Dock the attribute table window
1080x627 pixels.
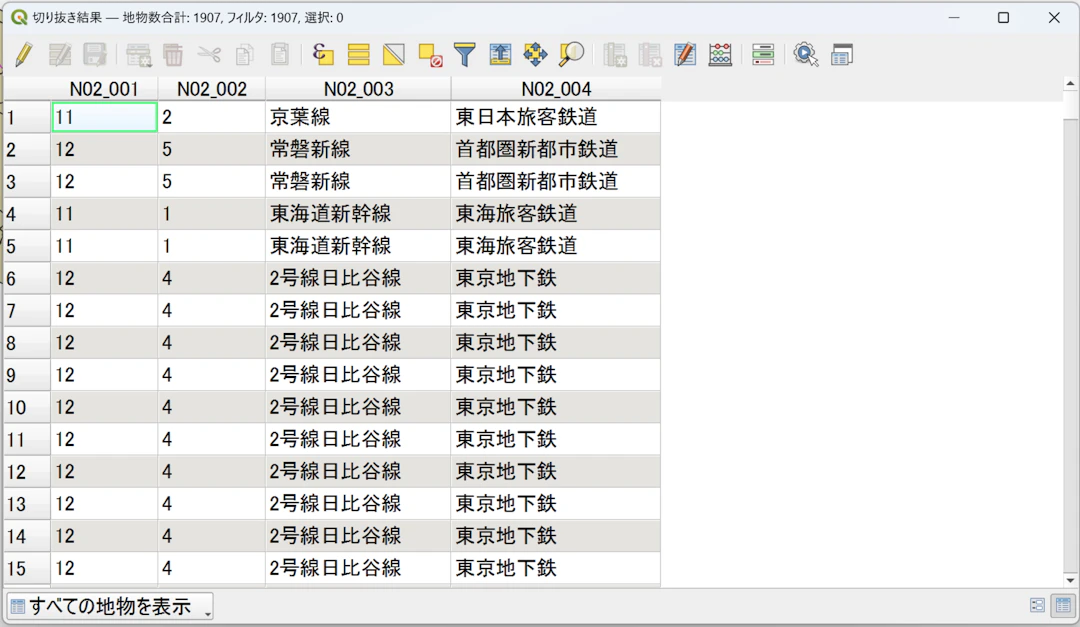(842, 54)
